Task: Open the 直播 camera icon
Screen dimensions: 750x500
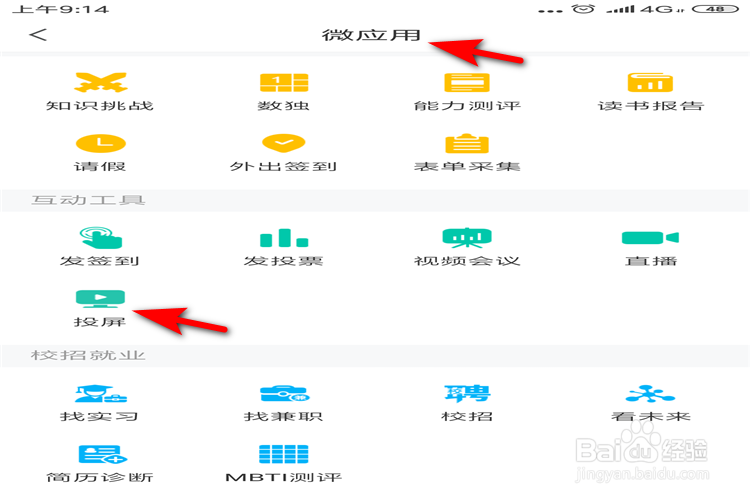Action: [650, 237]
